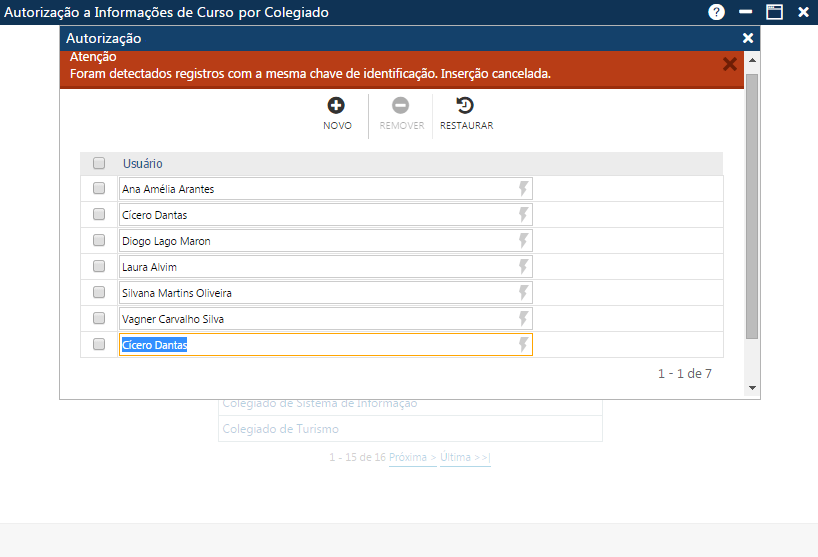Click lightning lookup icon for Ana Amélia Arantes
The height and width of the screenshot is (557, 818).
coord(522,189)
